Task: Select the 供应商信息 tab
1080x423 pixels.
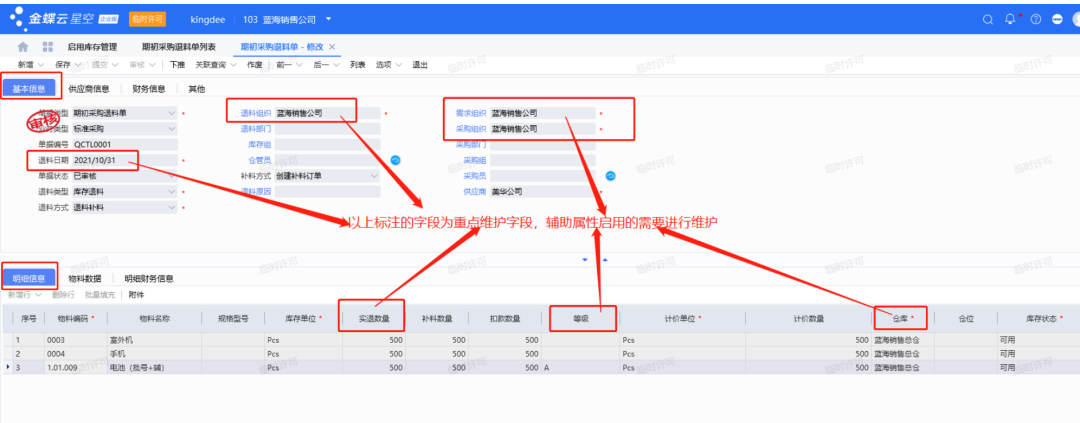Action: tap(88, 89)
